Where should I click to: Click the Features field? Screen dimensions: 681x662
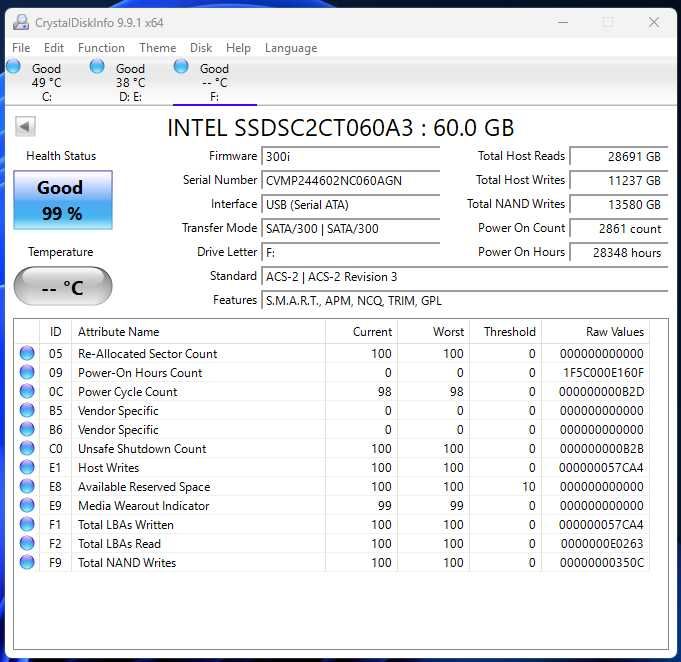(465, 301)
